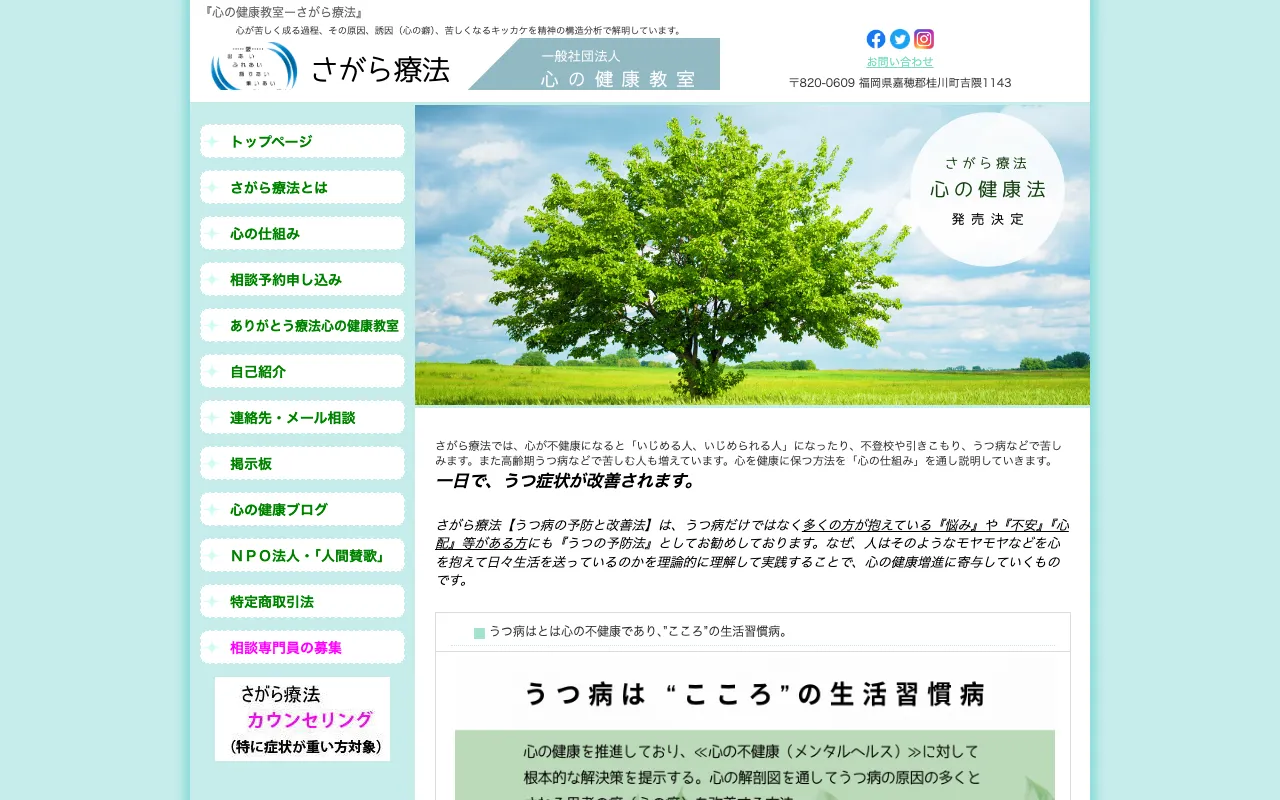Open 特定商取引法 menu item
1280x800 pixels.
[302, 601]
